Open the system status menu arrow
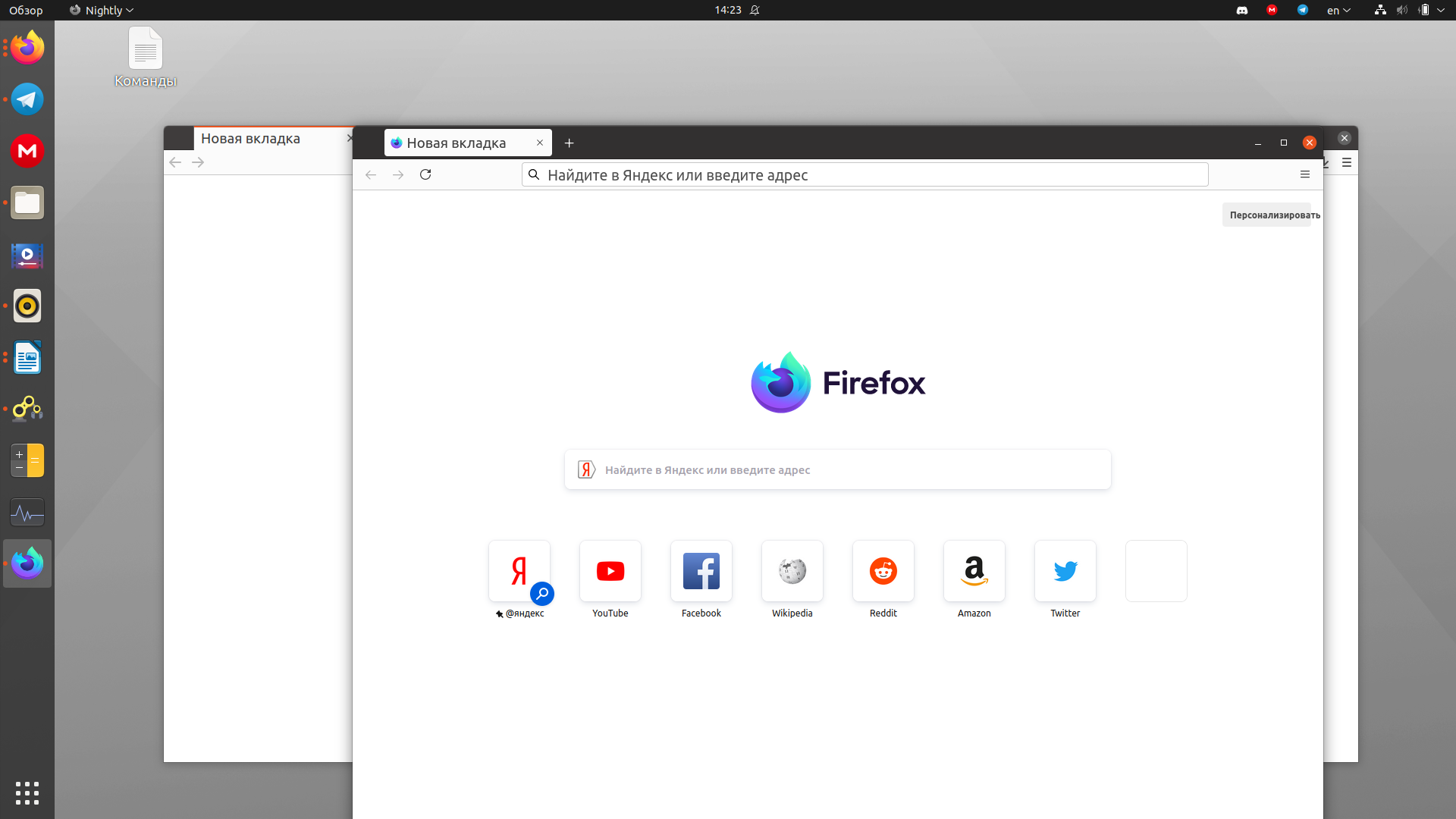 pos(1441,10)
